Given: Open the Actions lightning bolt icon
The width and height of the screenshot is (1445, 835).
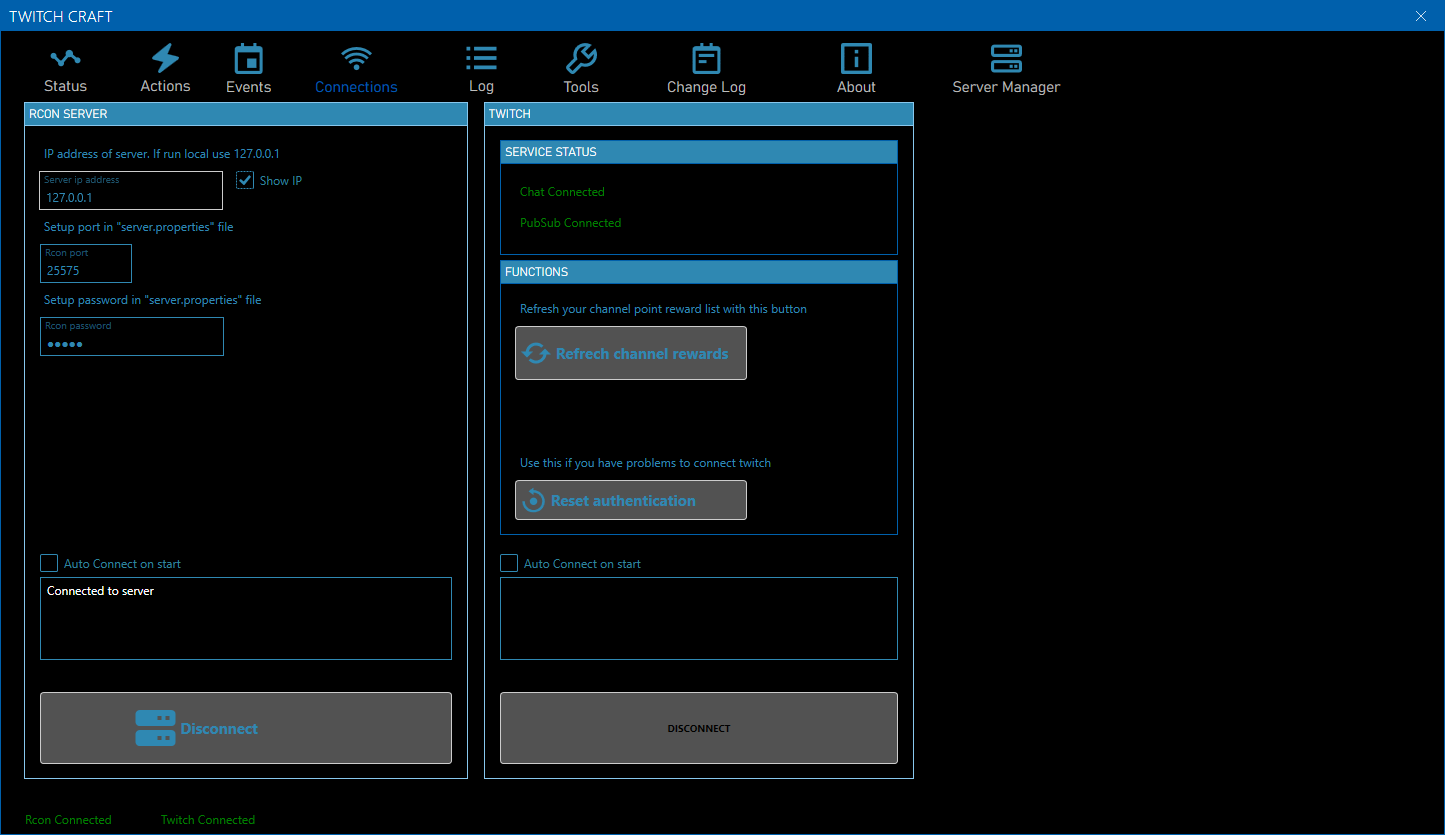Looking at the screenshot, I should (x=165, y=59).
